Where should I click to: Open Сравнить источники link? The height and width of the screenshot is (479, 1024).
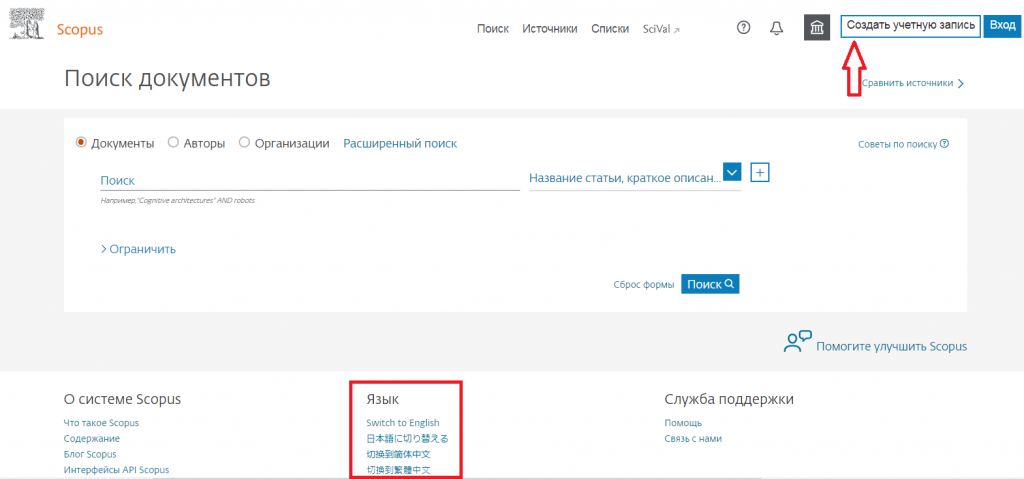[x=913, y=83]
